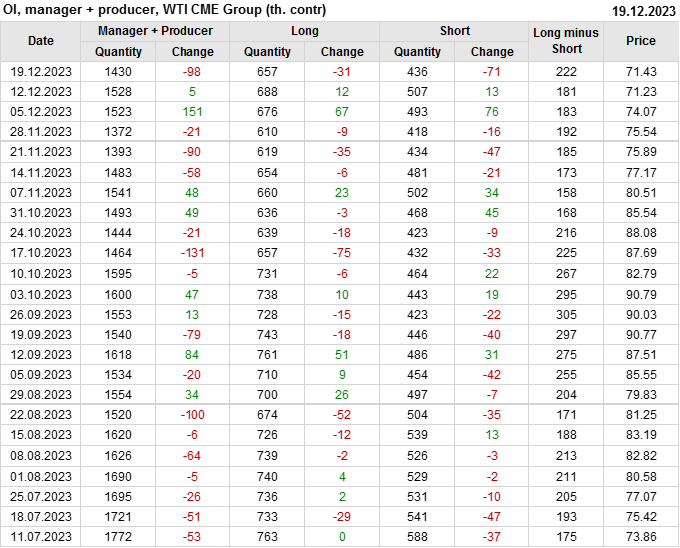The height and width of the screenshot is (548, 680).
Task: Select the Long minus Short column header
Action: (x=566, y=41)
